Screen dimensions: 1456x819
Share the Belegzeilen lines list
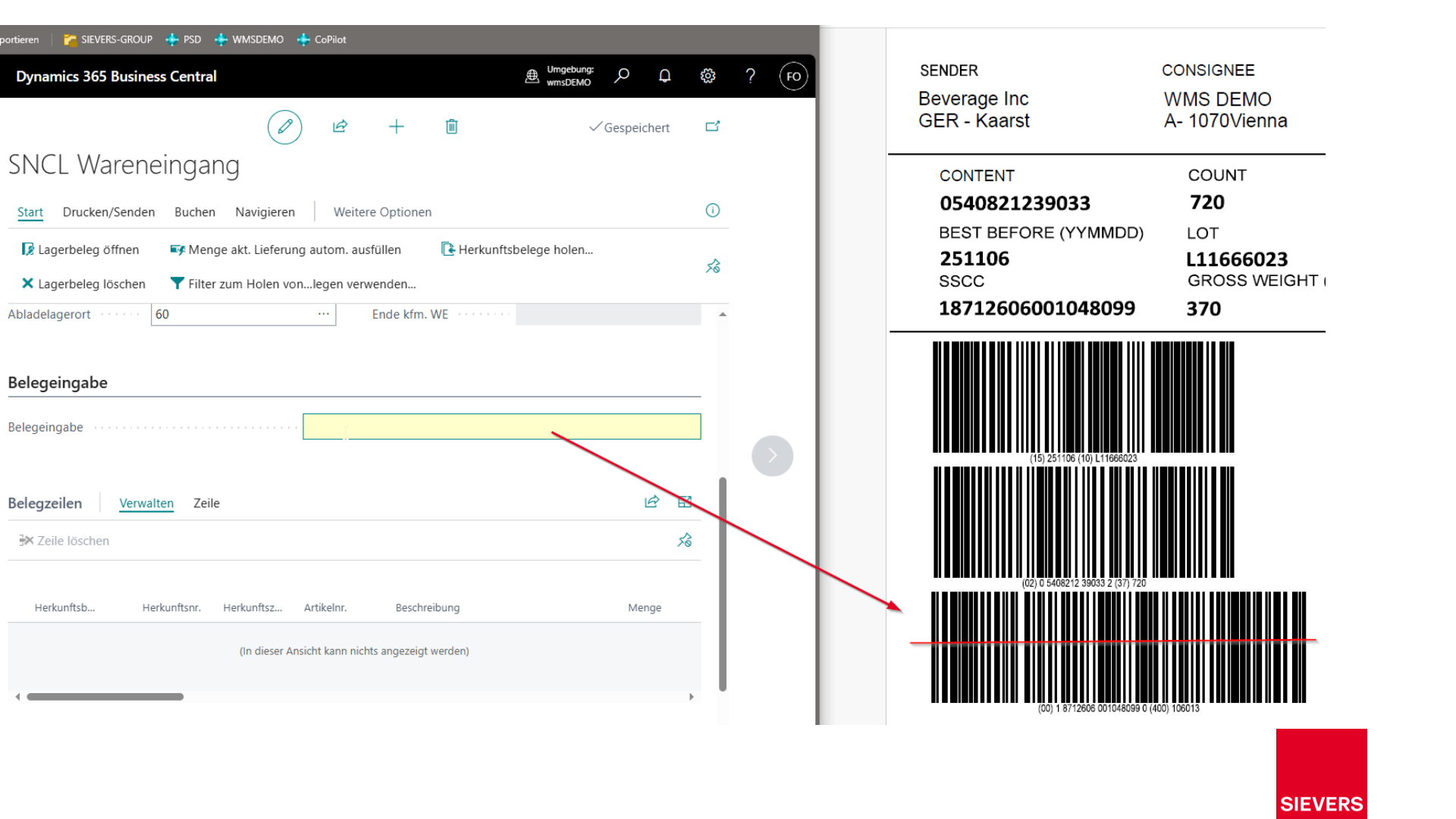[651, 502]
